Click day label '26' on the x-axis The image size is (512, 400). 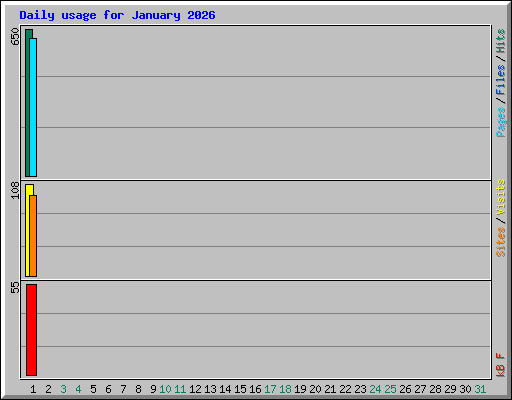(x=405, y=389)
